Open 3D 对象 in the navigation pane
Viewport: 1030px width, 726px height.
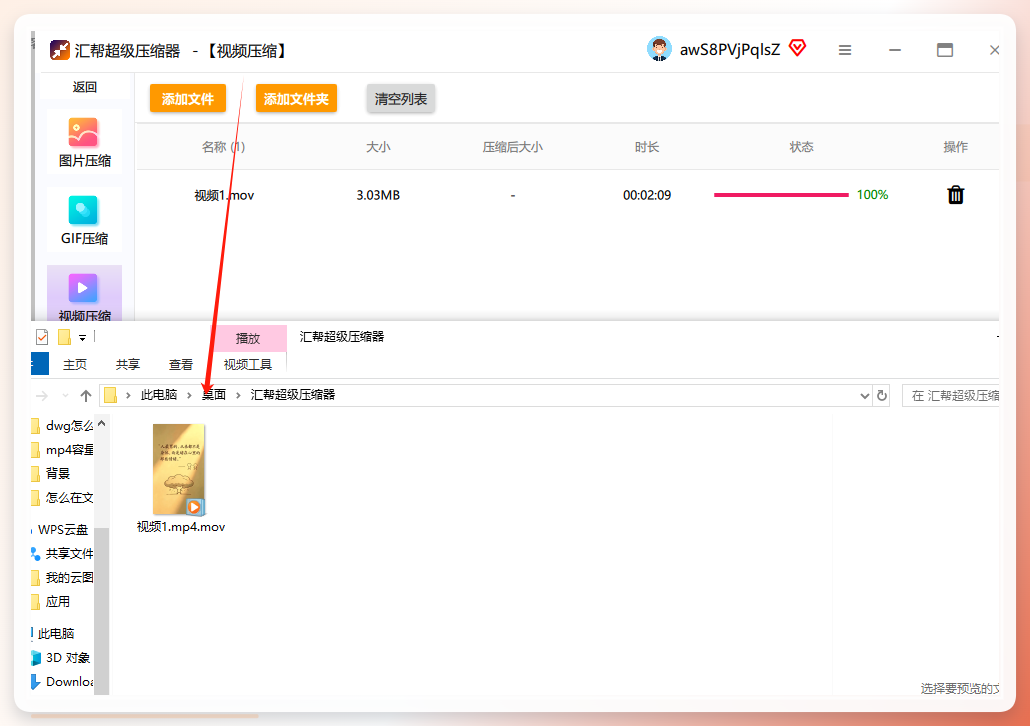point(68,658)
